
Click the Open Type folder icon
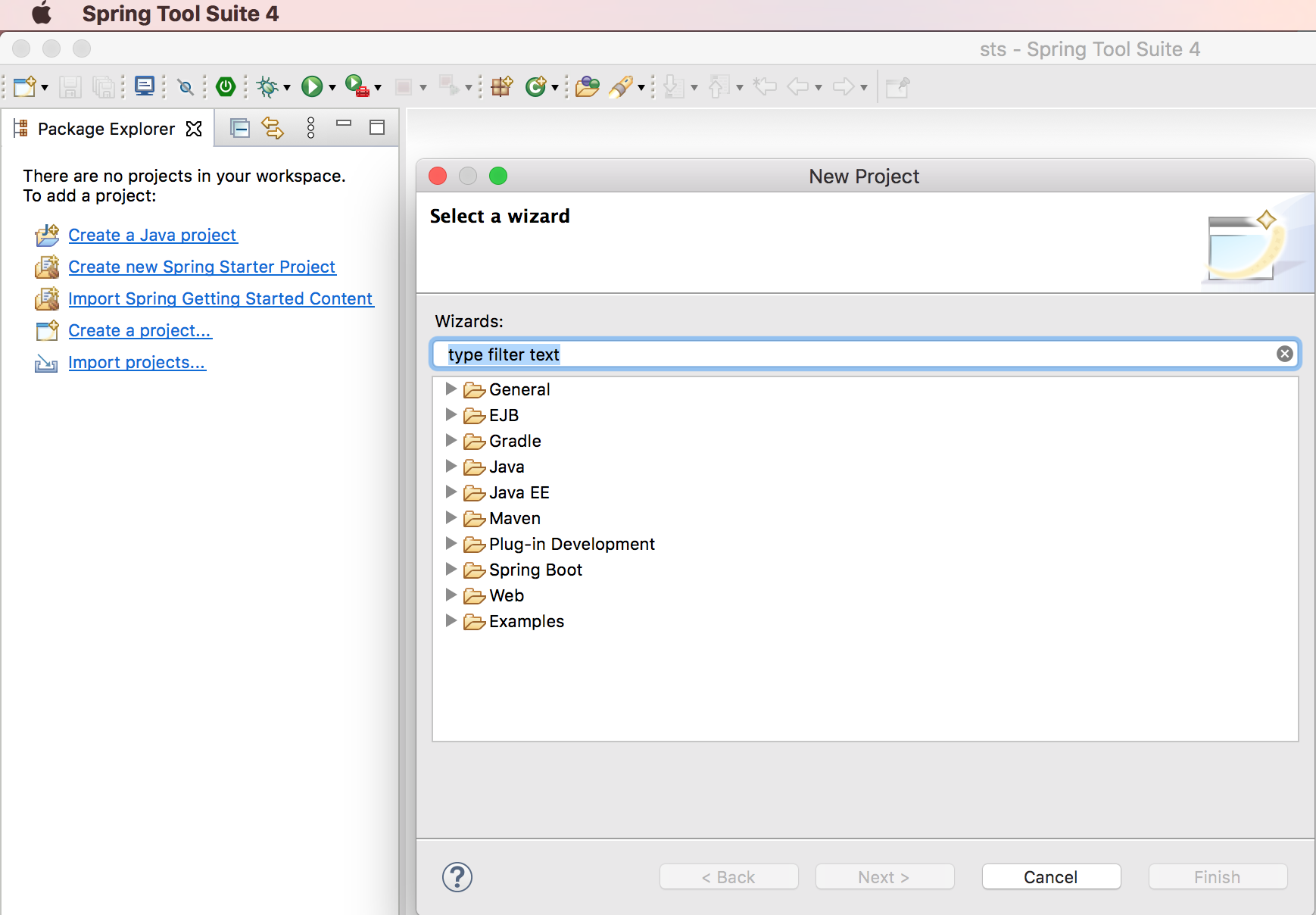coord(587,86)
